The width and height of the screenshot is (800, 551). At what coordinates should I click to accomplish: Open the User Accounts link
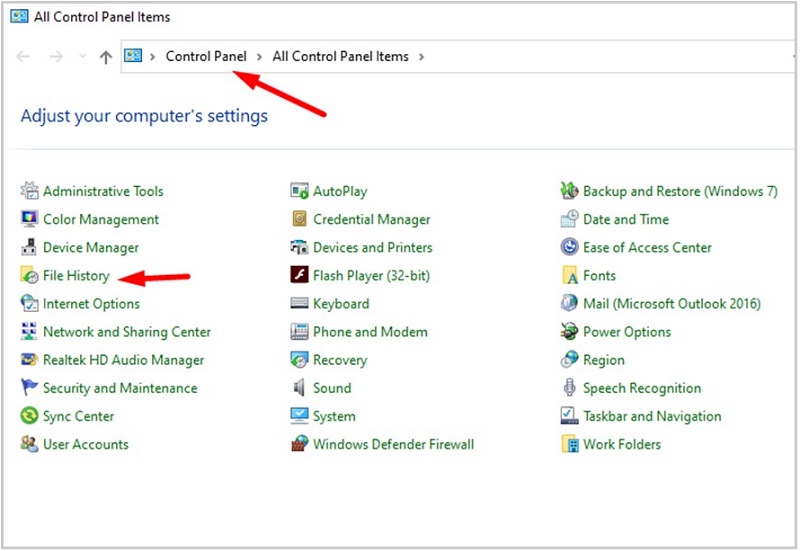coord(85,444)
